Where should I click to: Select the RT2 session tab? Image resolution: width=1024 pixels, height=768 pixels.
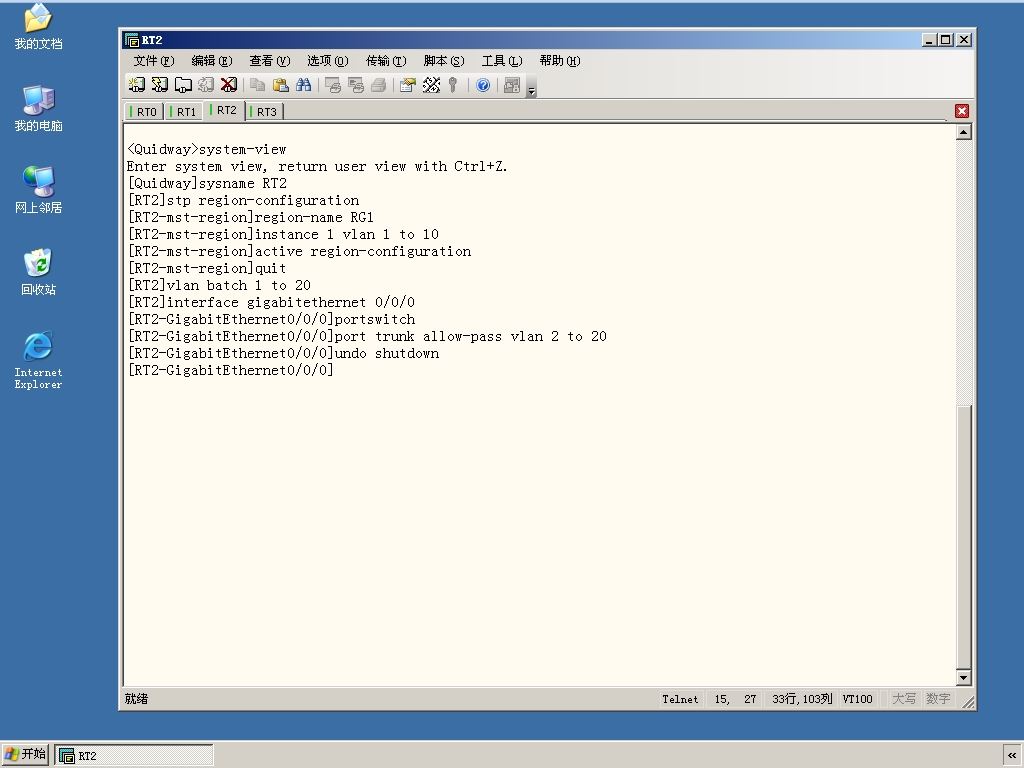(224, 110)
